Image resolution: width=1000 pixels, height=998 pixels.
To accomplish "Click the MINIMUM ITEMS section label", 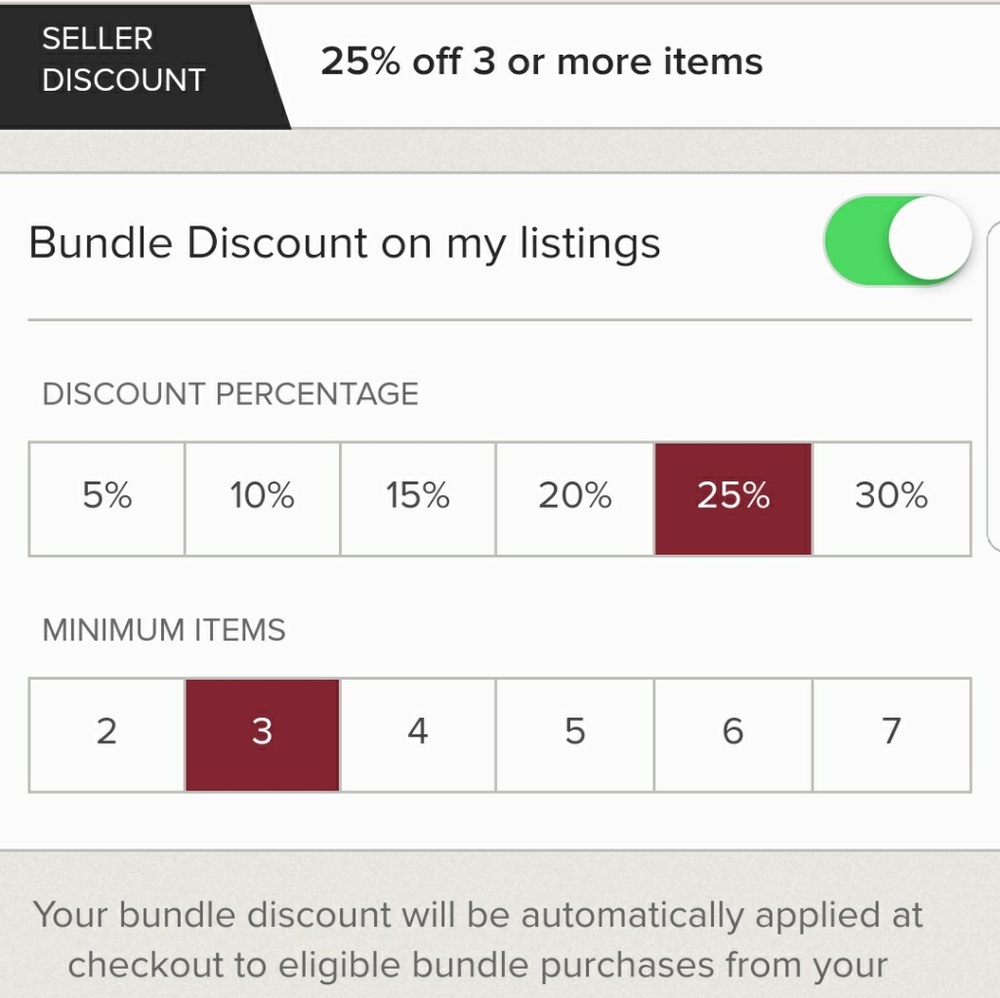I will point(162,630).
